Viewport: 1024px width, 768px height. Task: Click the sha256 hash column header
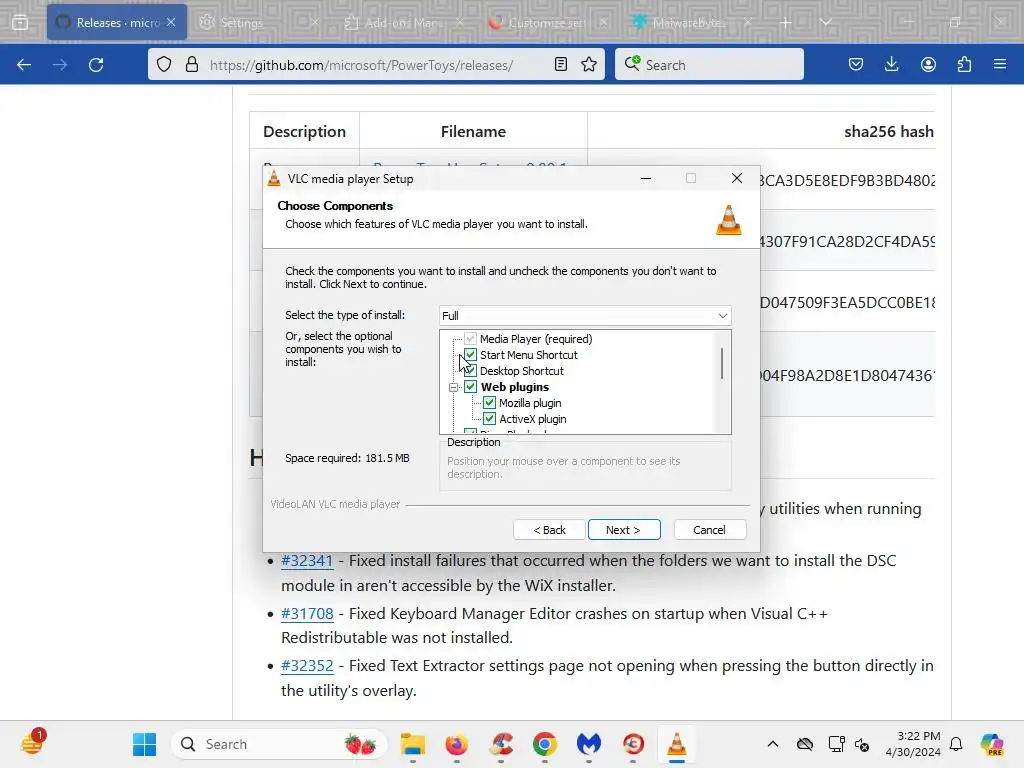coord(889,131)
